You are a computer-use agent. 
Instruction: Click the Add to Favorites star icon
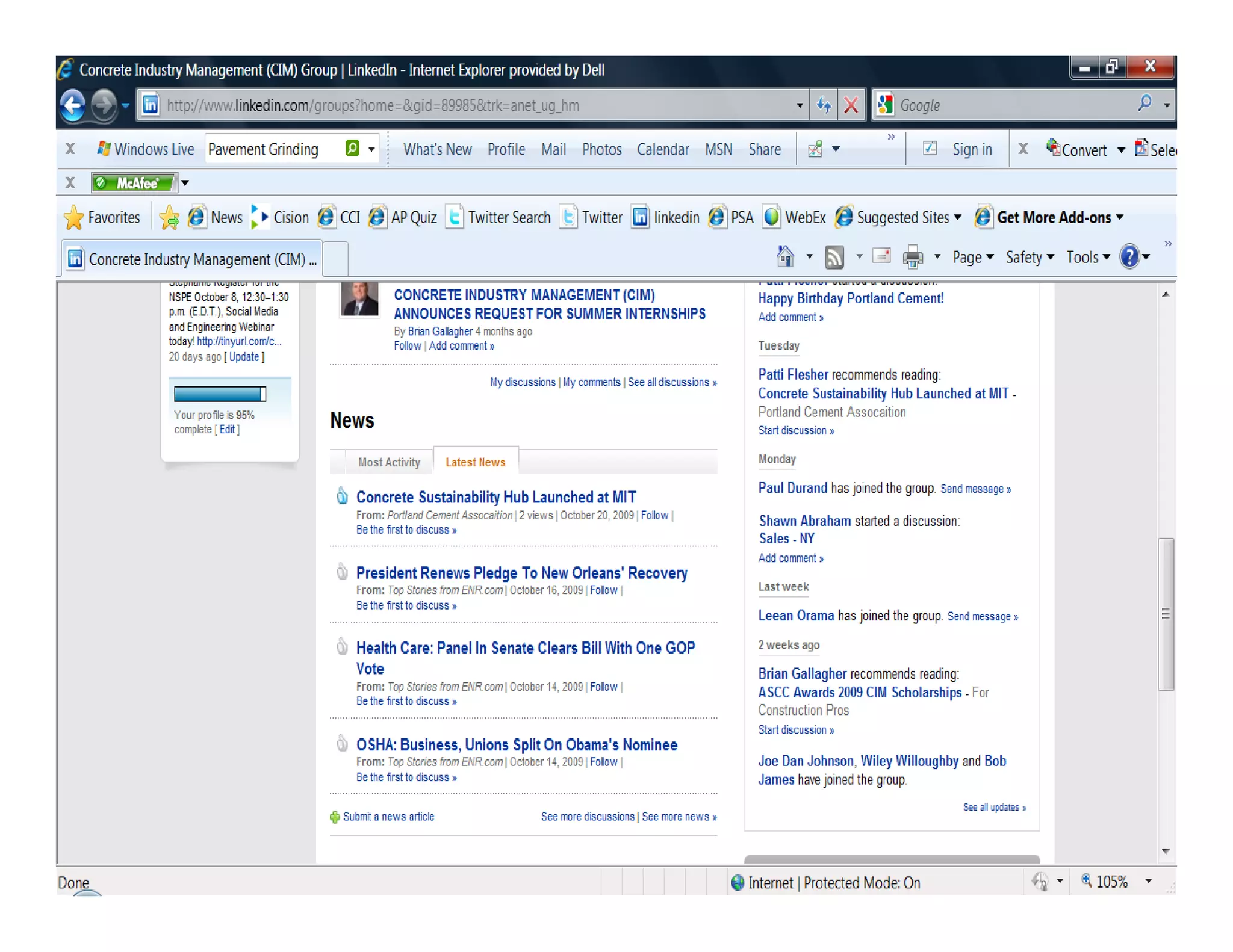point(169,218)
